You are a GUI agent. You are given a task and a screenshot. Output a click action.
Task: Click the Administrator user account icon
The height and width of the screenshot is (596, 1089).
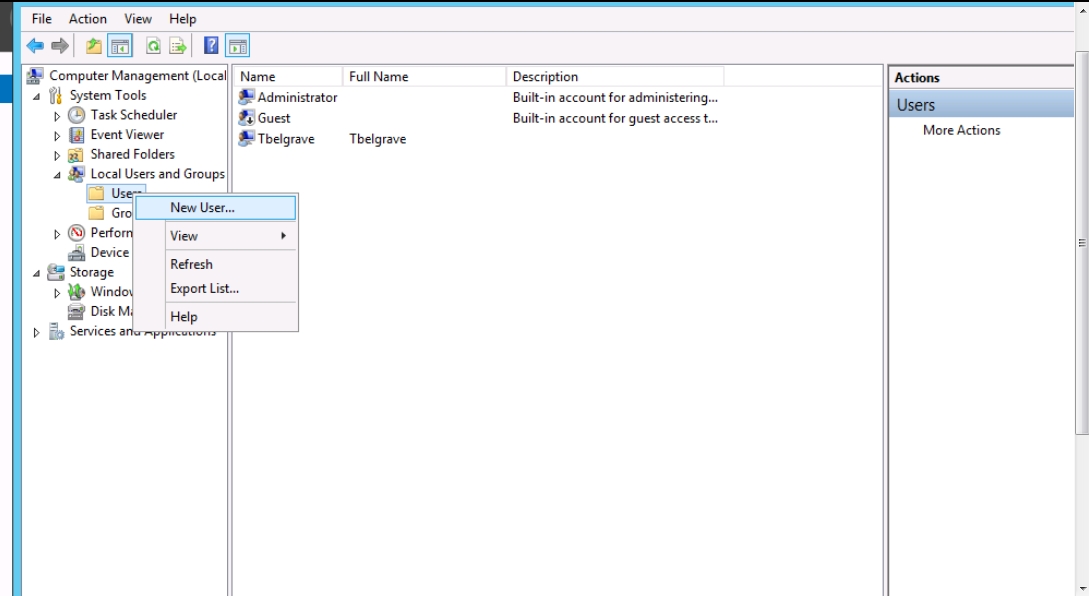tap(246, 97)
